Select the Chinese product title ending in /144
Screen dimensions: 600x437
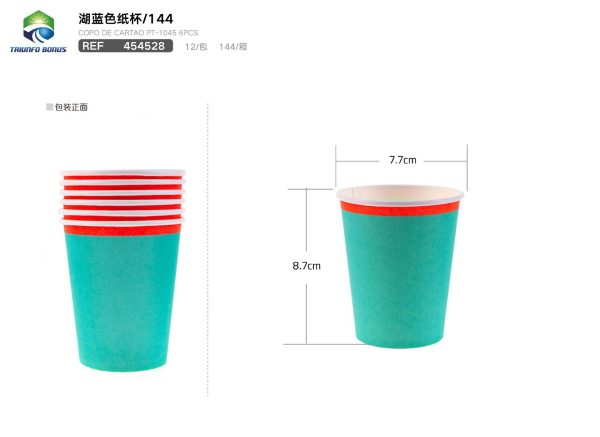[126, 18]
